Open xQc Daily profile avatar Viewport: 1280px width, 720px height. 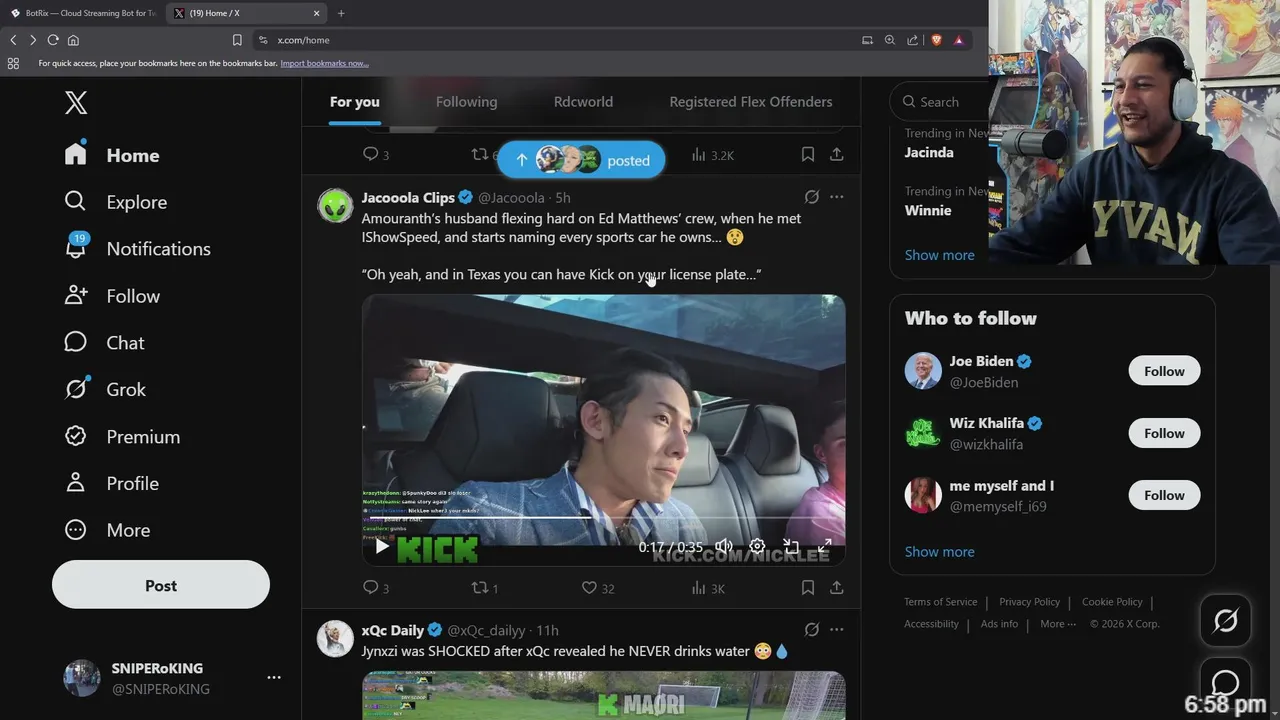336,638
